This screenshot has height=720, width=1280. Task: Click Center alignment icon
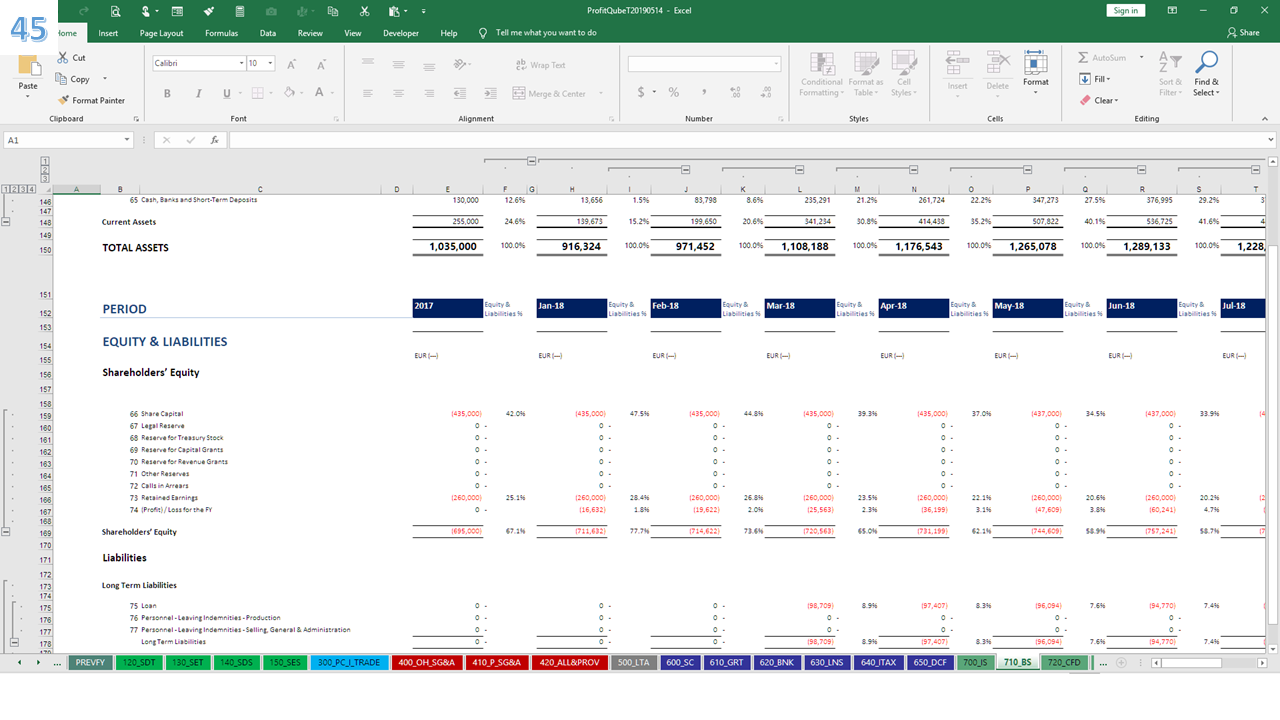click(x=398, y=93)
